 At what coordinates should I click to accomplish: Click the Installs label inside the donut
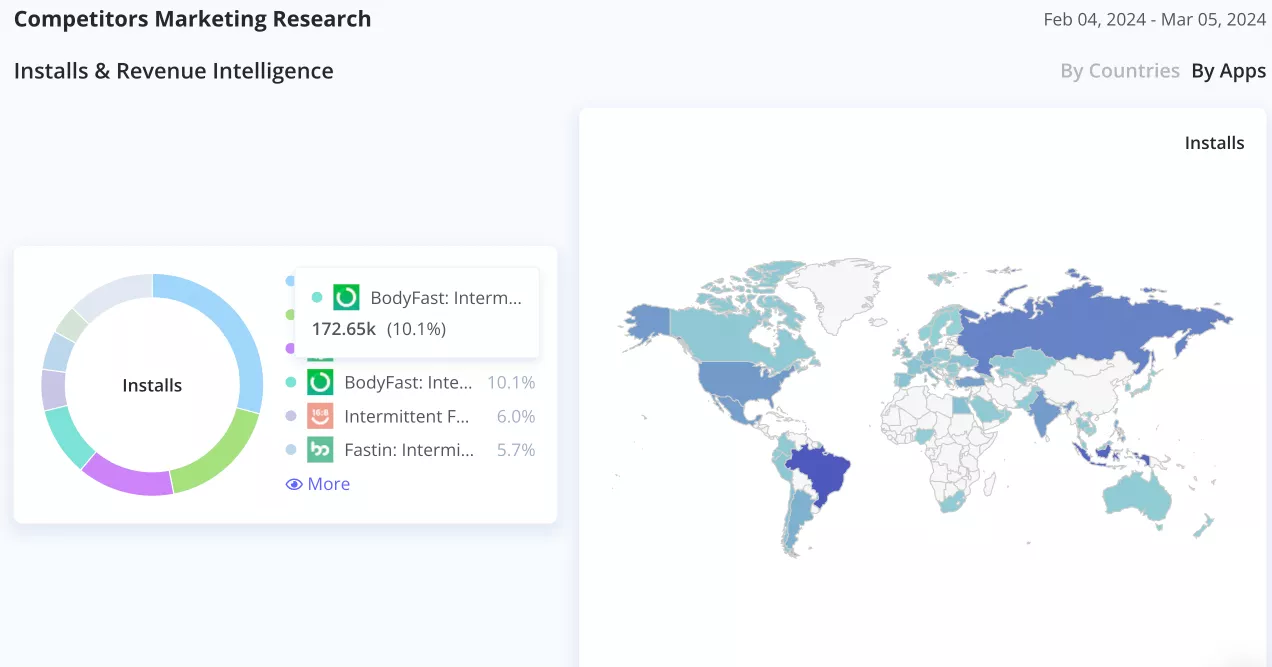(152, 385)
